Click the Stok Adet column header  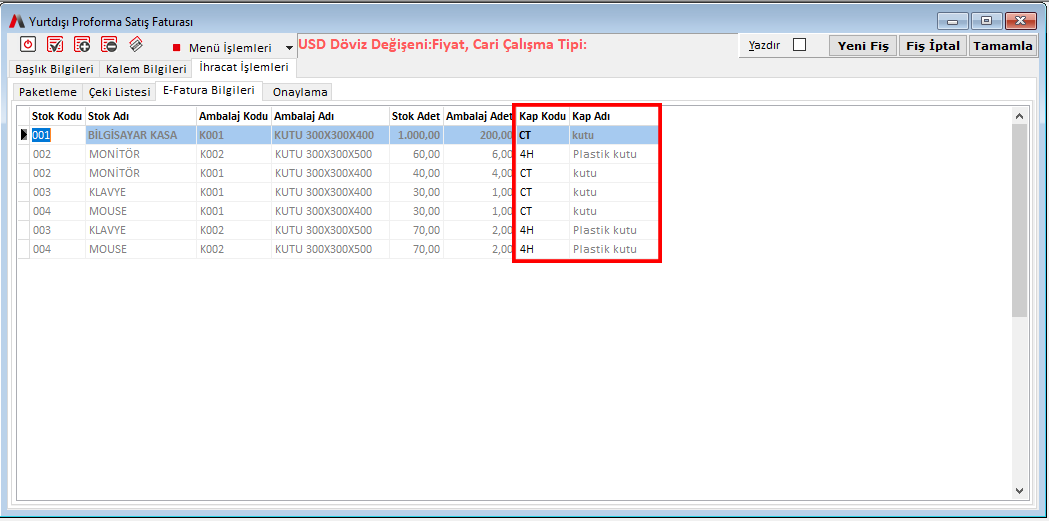[x=416, y=116]
